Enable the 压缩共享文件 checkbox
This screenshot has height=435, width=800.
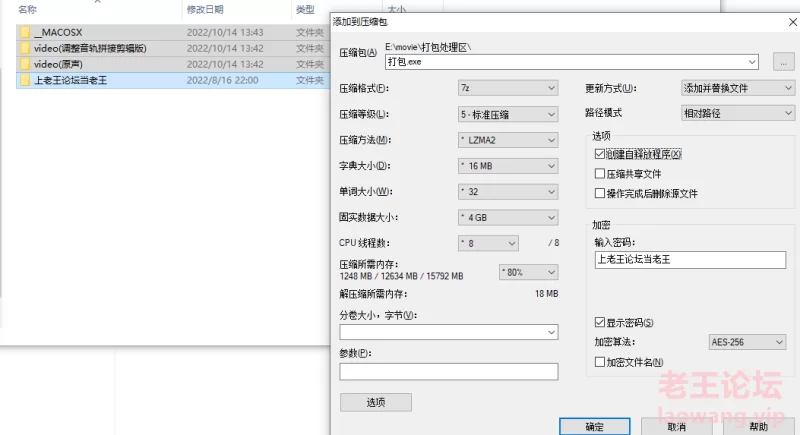[x=599, y=174]
